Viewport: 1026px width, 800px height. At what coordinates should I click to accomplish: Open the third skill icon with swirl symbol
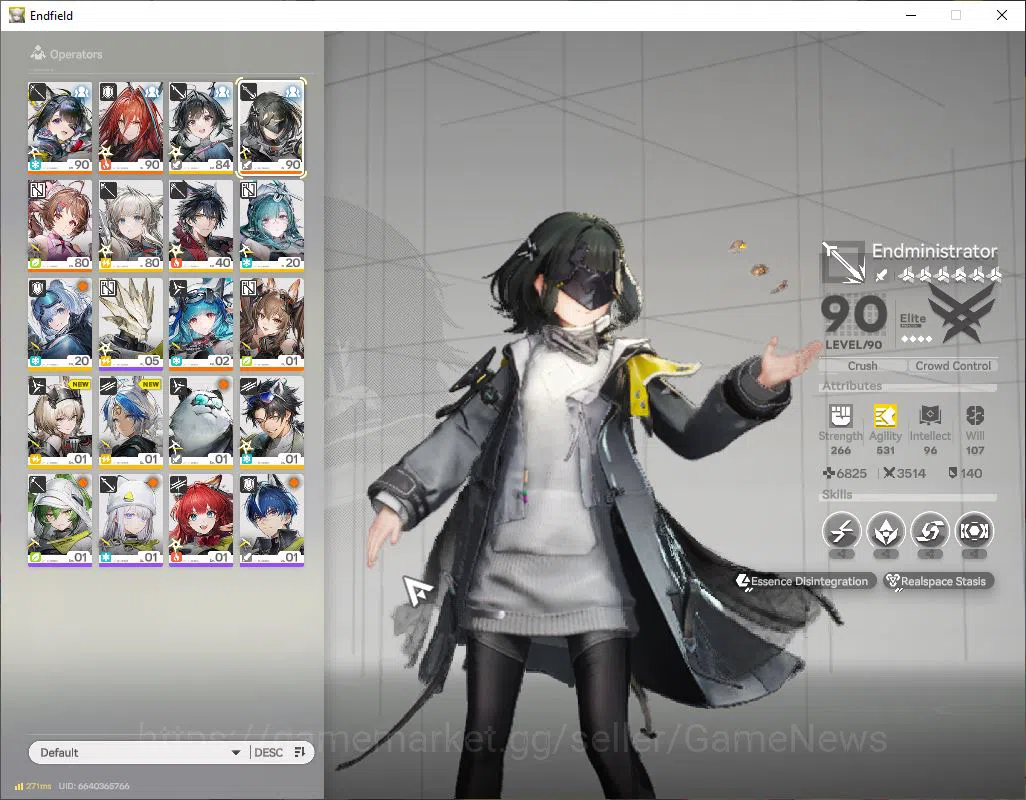930,530
